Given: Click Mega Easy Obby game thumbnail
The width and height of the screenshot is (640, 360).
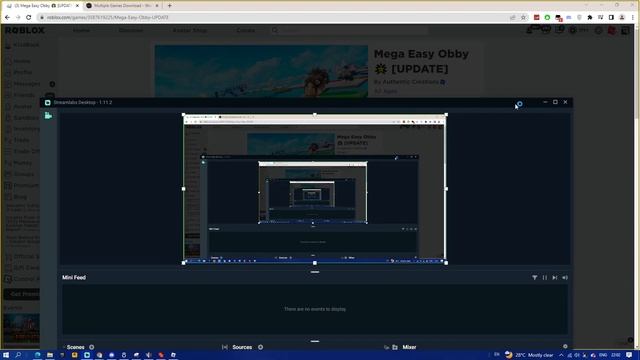Looking at the screenshot, I should coord(261,71).
